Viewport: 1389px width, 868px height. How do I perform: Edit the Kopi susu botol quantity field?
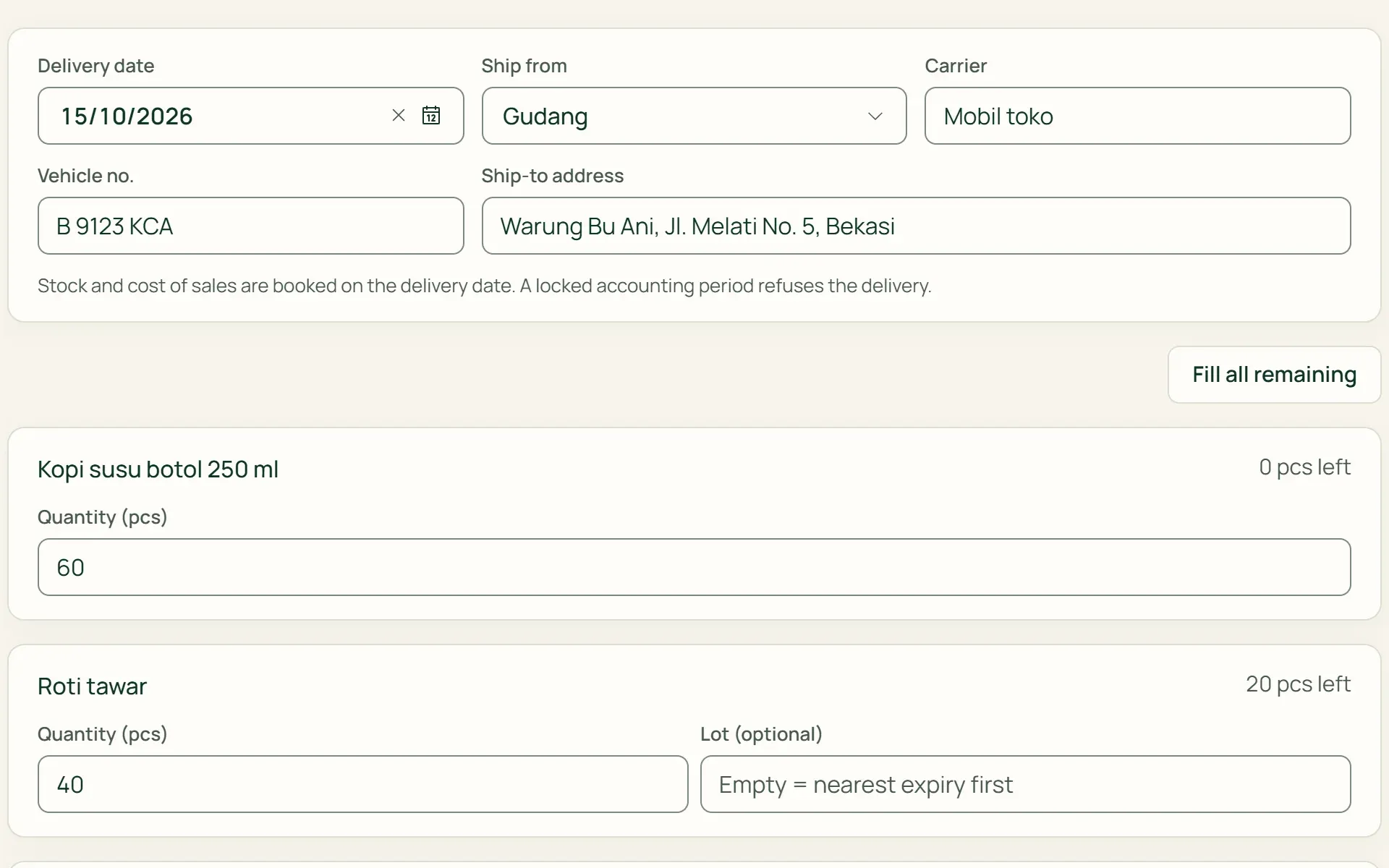click(694, 567)
